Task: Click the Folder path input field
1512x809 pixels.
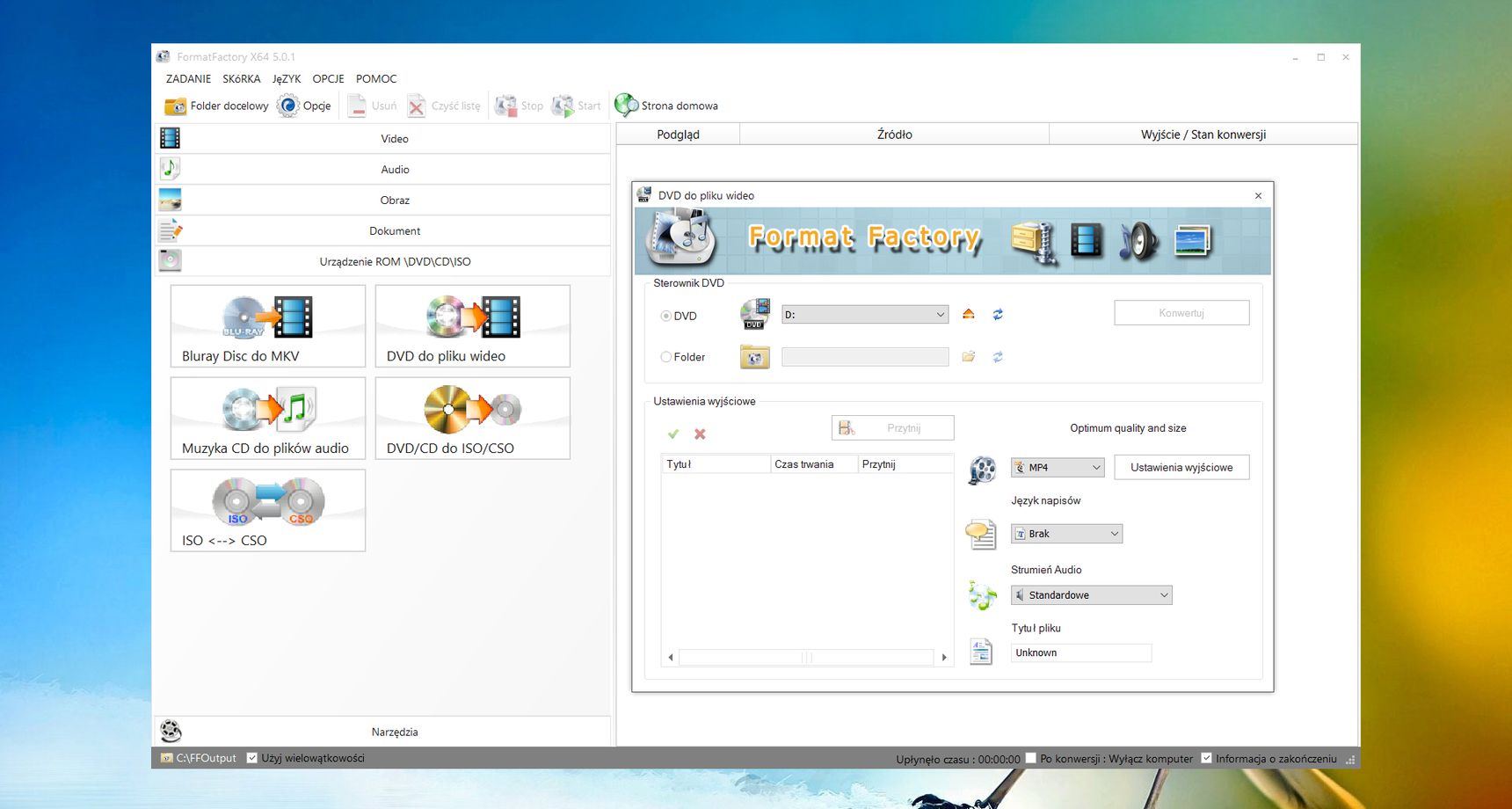Action: point(865,356)
